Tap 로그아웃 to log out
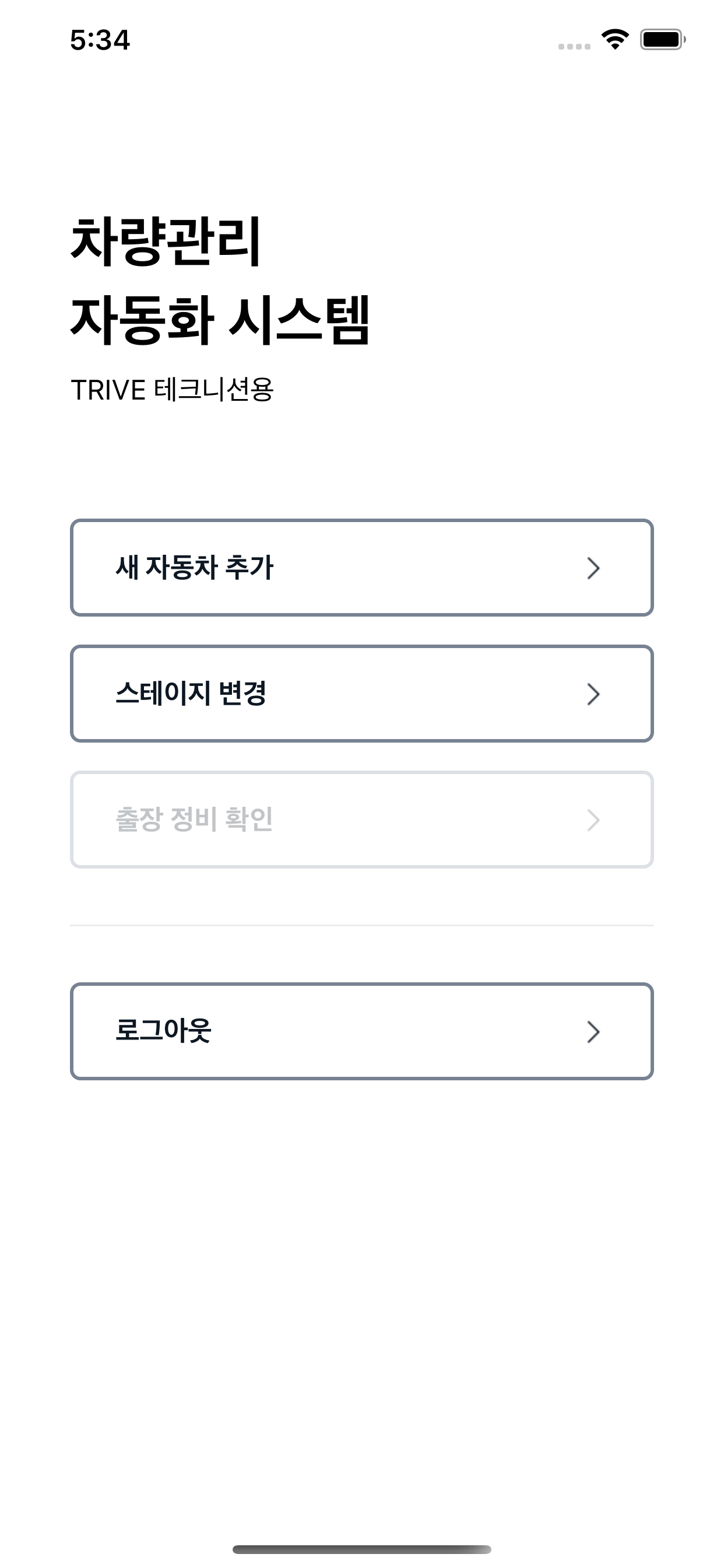Viewport: 724px width, 1568px height. click(x=361, y=1031)
